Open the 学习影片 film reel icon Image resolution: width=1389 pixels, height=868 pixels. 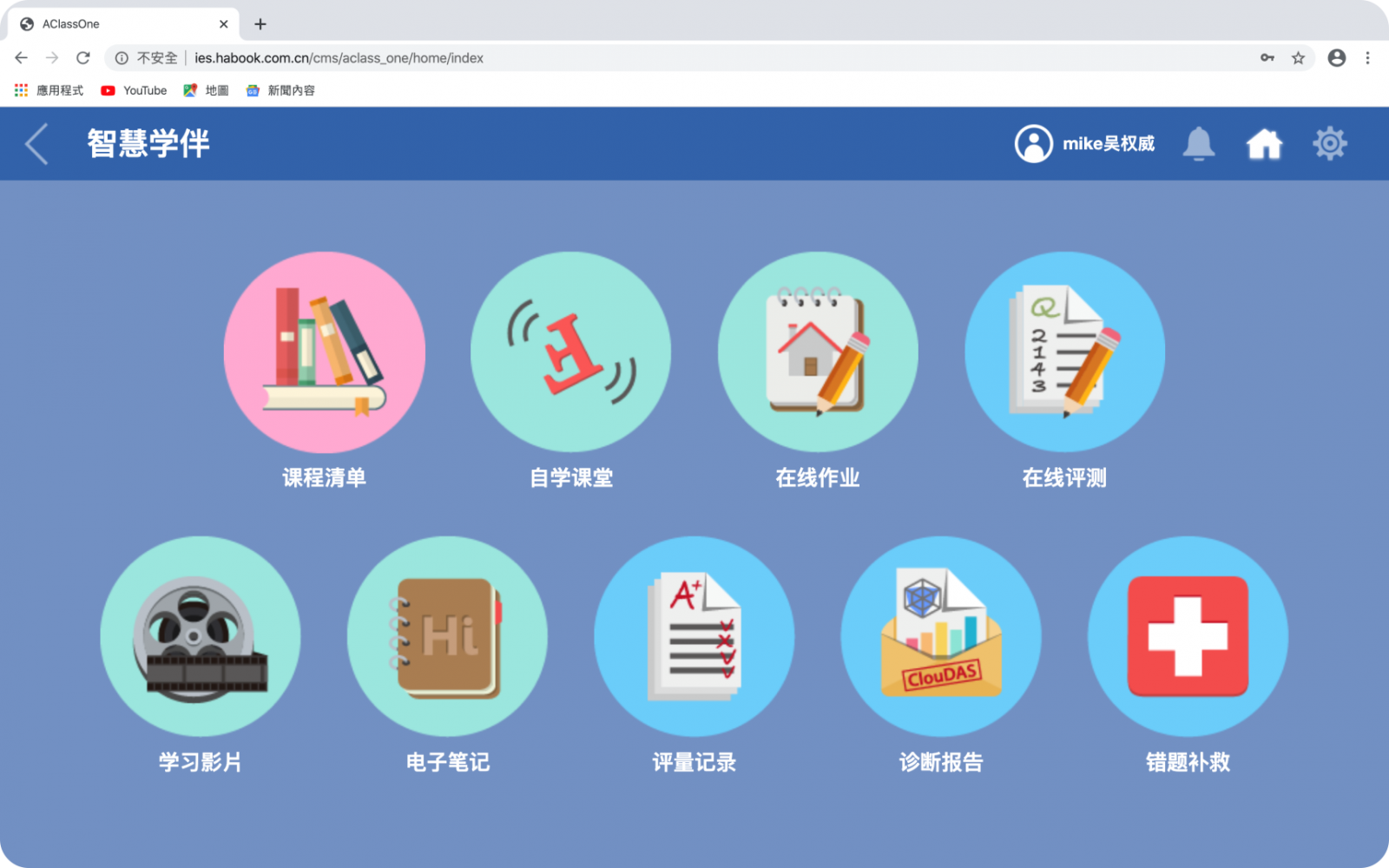(x=201, y=636)
